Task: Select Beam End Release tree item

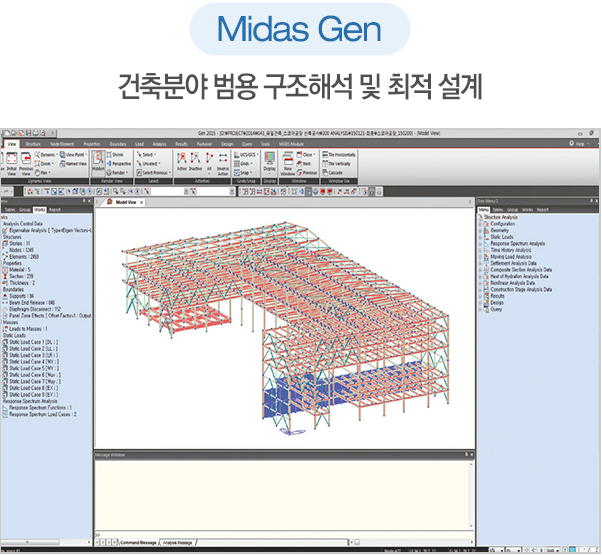Action: tap(29, 303)
